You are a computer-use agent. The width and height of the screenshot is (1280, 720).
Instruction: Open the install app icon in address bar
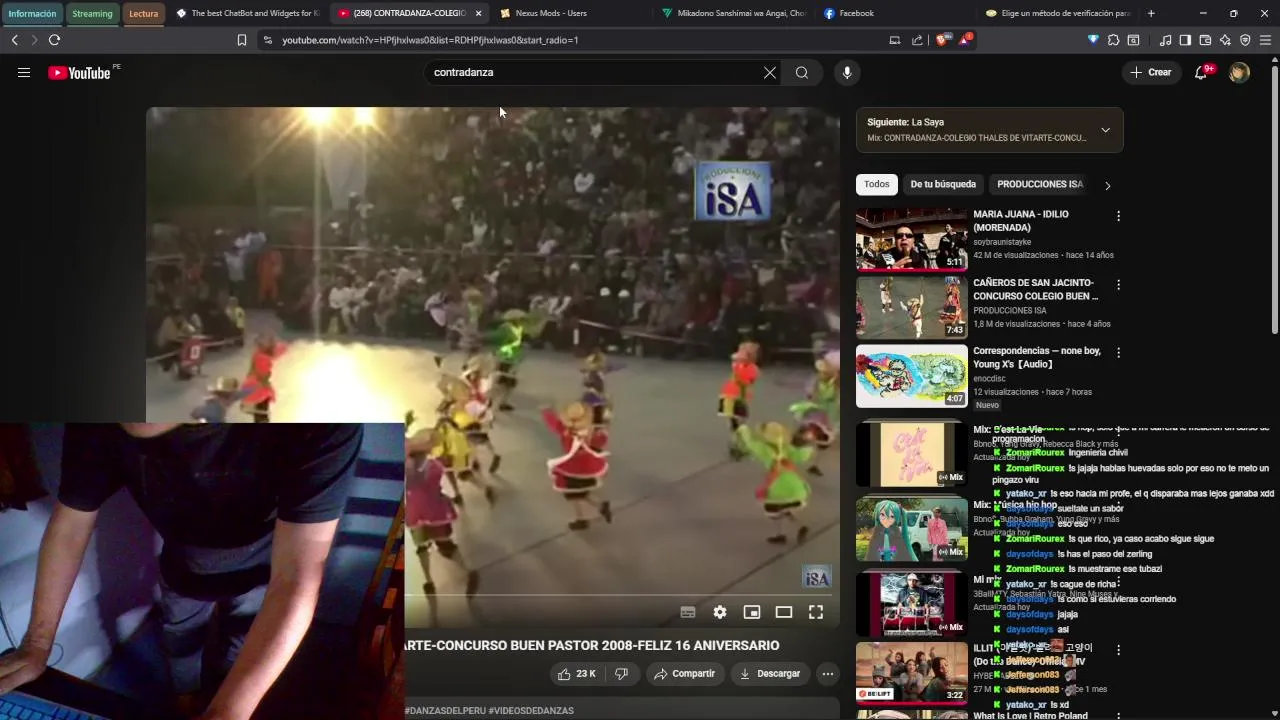click(895, 40)
